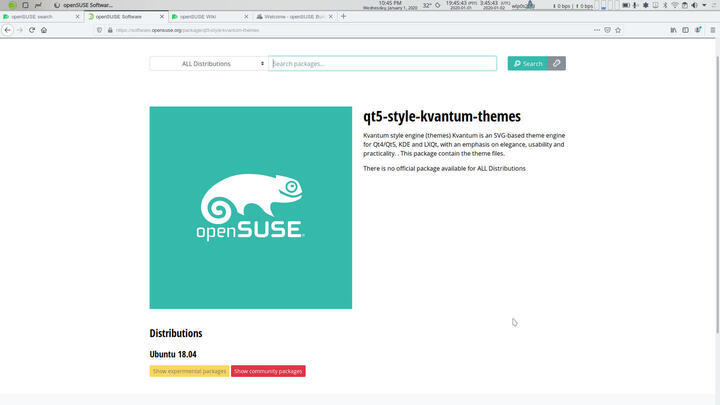Click the openSUSE chameleon logo image
This screenshot has width=720, height=405.
[x=251, y=208]
